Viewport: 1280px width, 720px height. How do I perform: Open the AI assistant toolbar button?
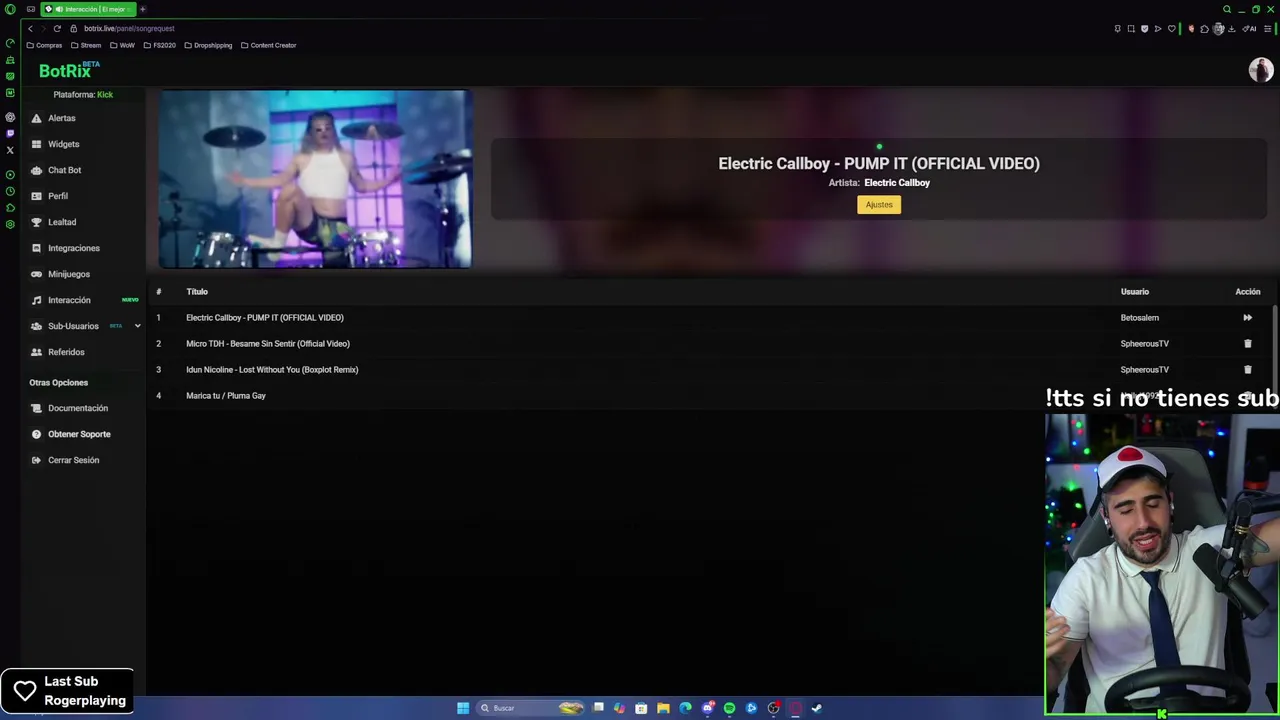tap(1249, 29)
